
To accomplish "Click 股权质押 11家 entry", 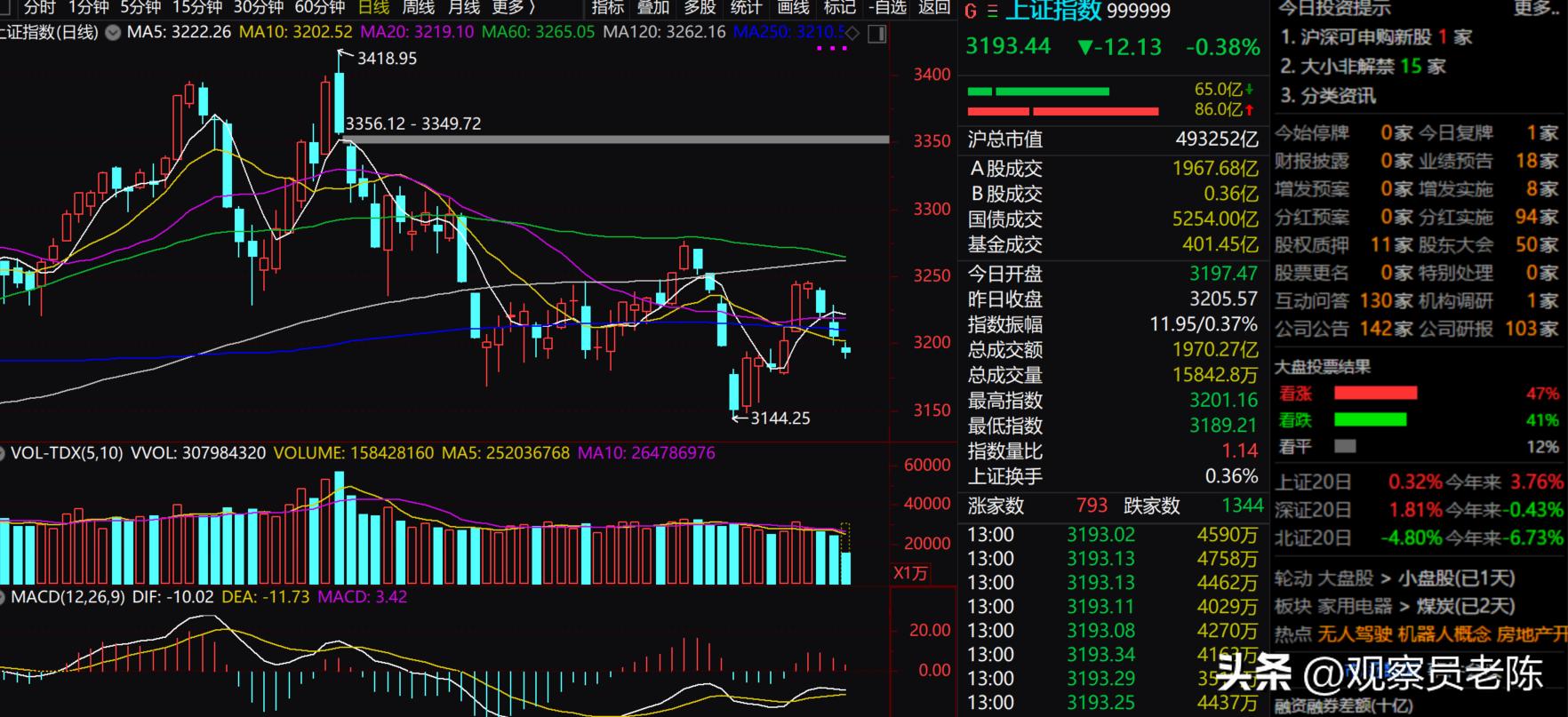I will point(1344,244).
